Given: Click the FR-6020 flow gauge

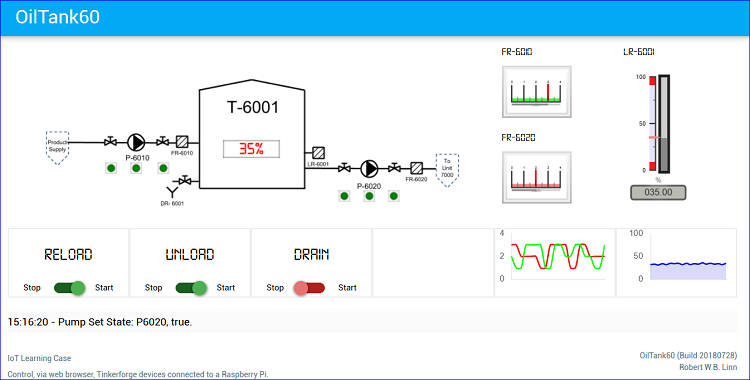Looking at the screenshot, I should 537,178.
